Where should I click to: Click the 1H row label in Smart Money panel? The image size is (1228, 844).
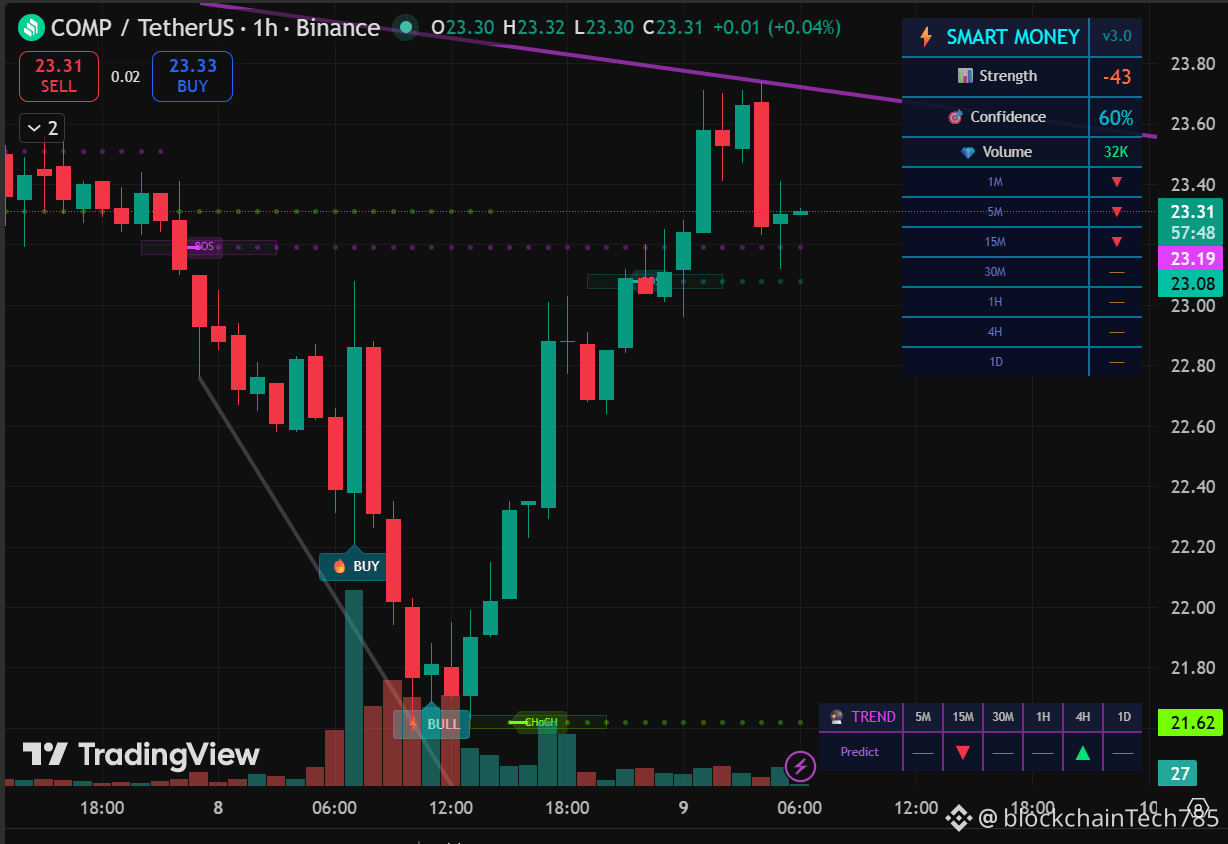point(995,302)
